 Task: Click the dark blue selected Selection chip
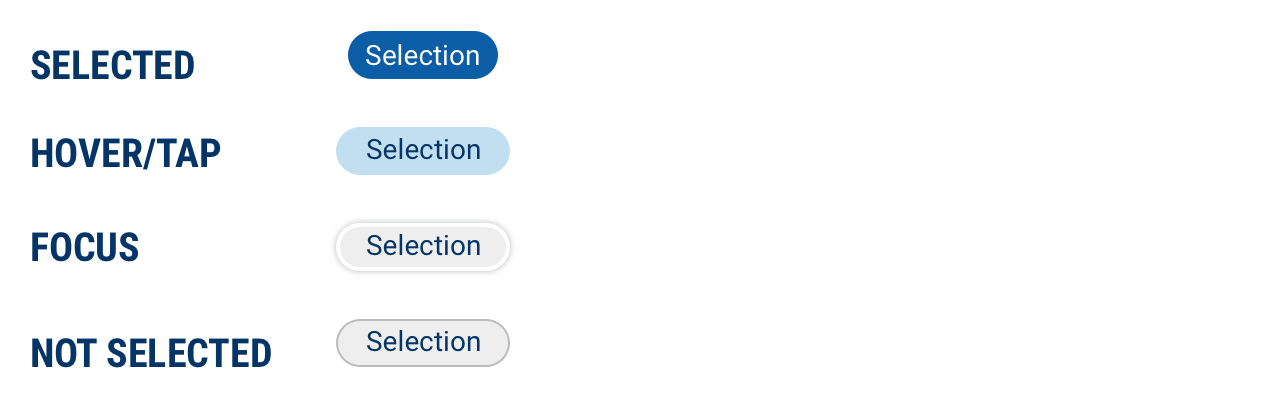click(422, 56)
